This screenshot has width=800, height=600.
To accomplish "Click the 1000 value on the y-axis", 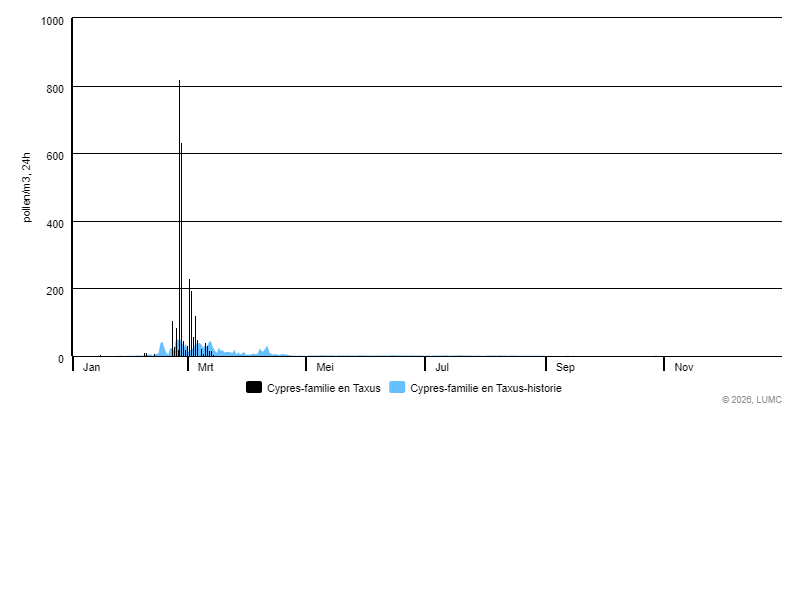I will [53, 21].
